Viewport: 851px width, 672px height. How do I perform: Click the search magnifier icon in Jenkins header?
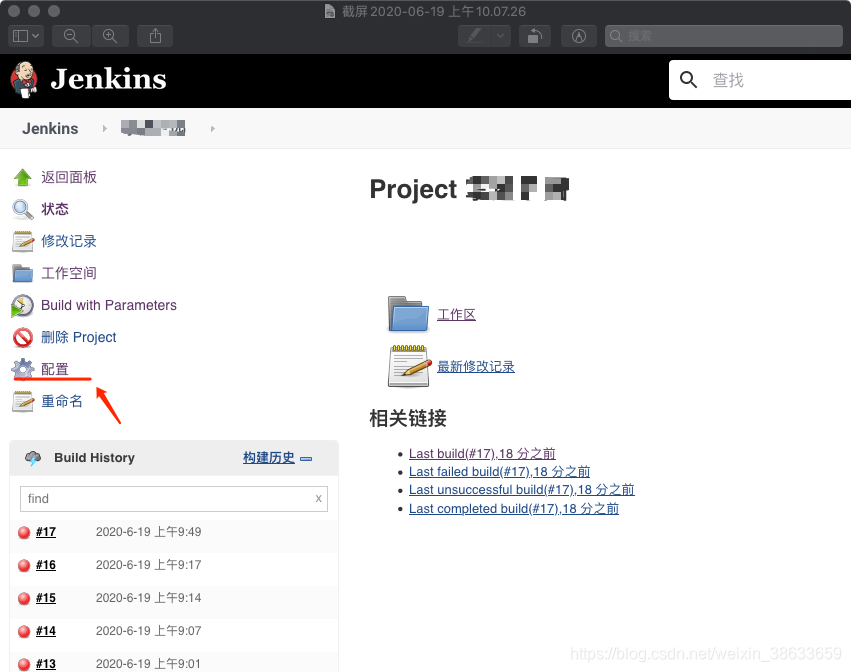[689, 80]
